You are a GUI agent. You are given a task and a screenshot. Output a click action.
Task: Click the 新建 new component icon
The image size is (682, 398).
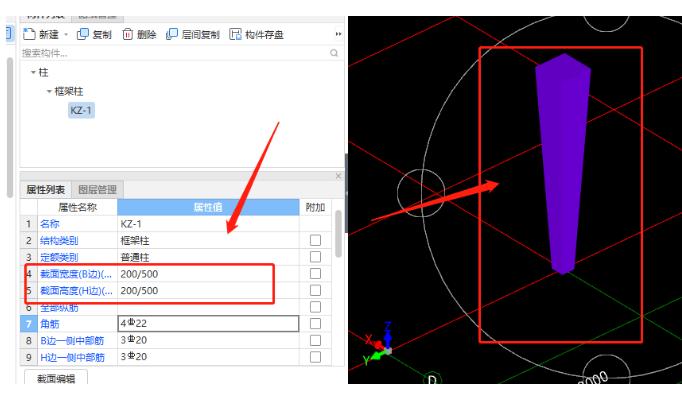29,34
